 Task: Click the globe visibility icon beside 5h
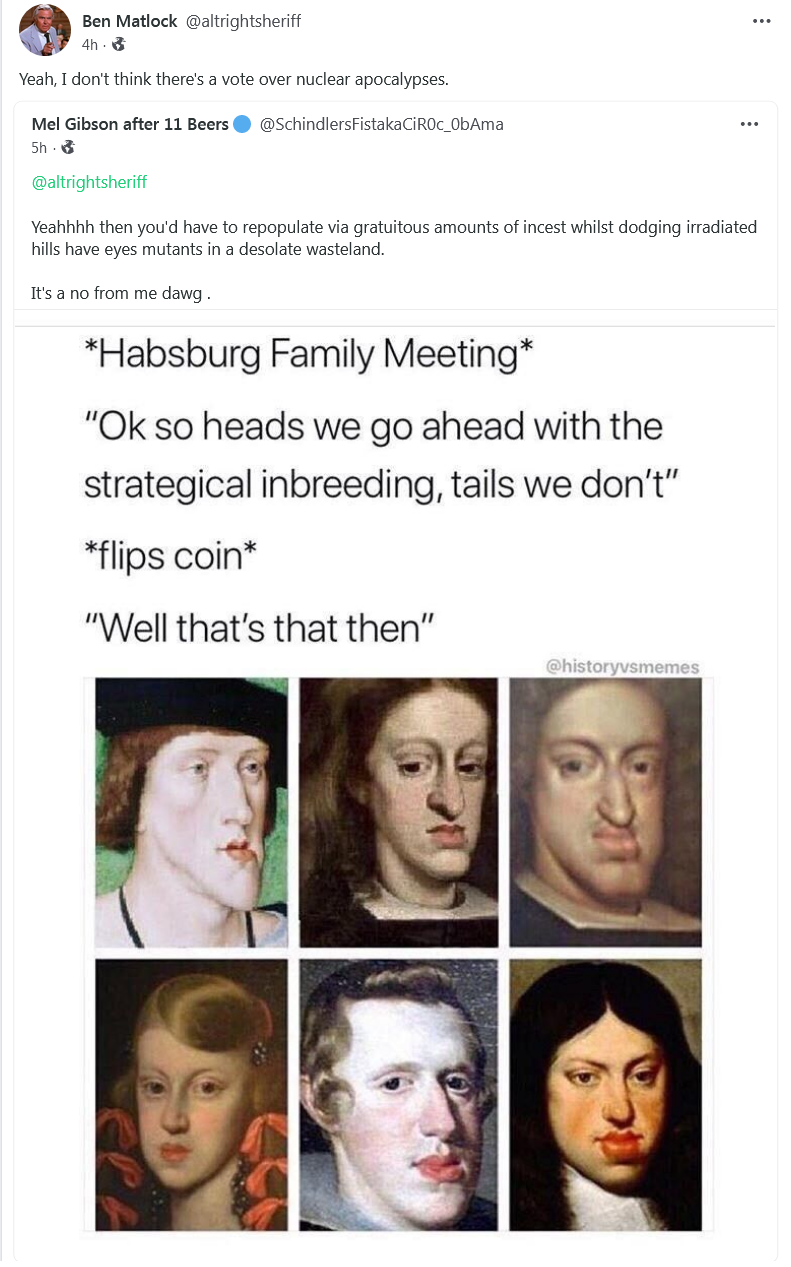[68, 147]
